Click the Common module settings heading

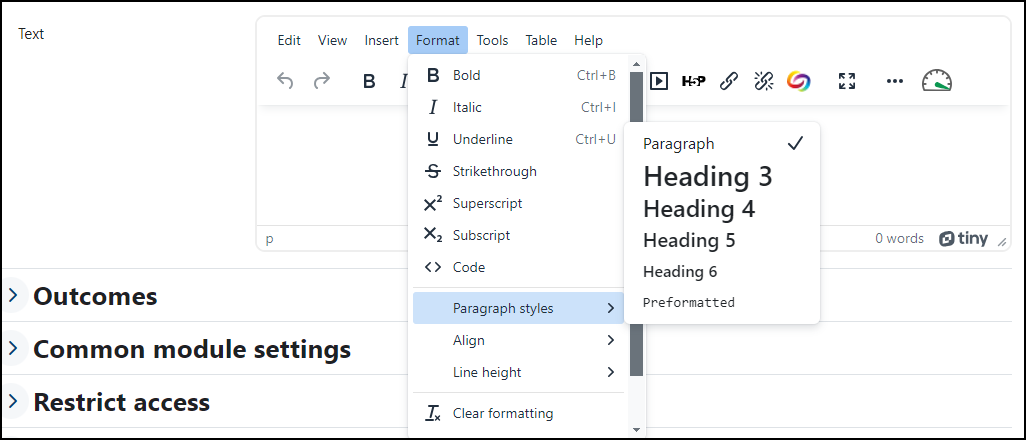coord(192,349)
